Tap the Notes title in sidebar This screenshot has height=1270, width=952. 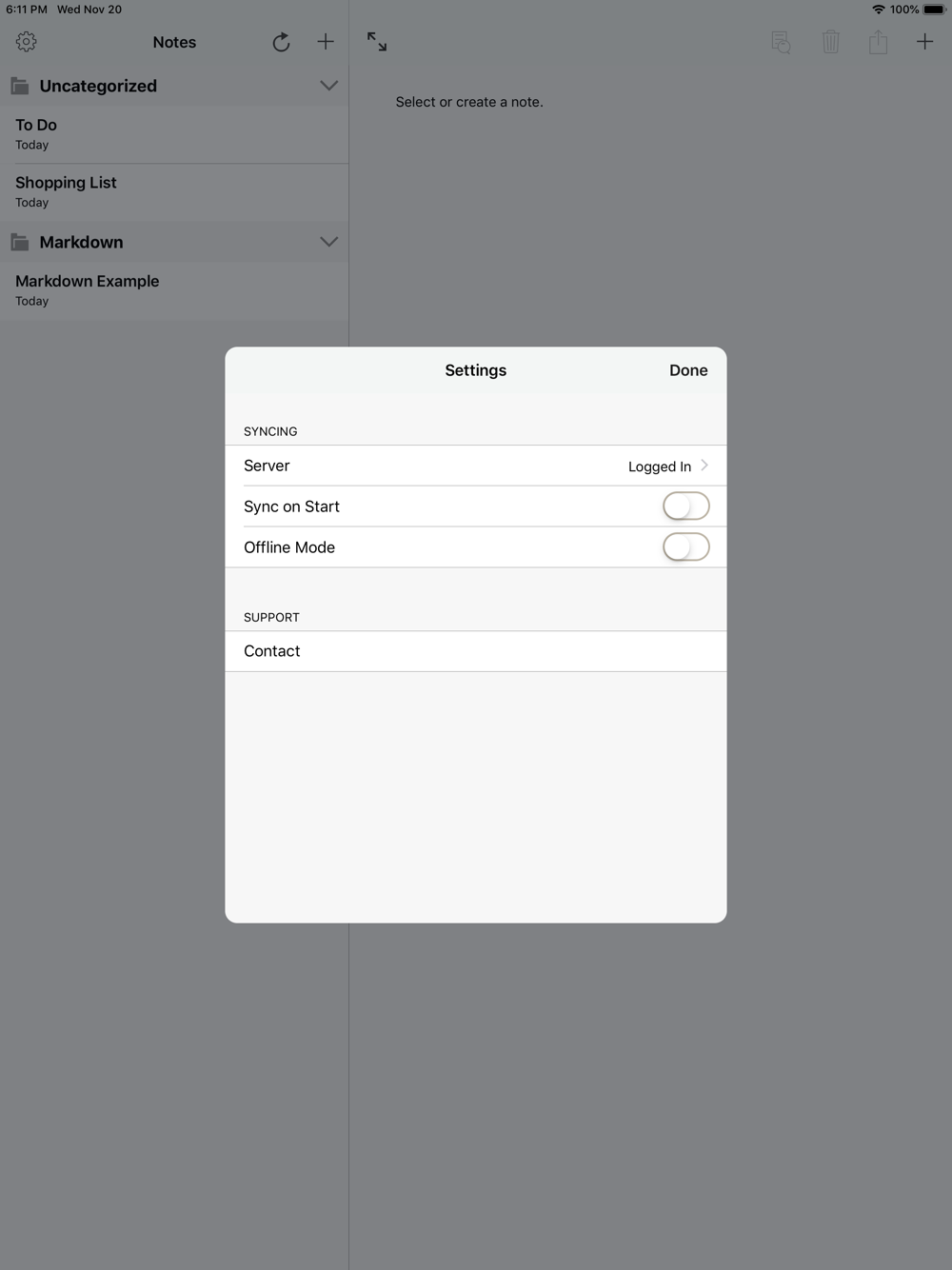(x=174, y=42)
